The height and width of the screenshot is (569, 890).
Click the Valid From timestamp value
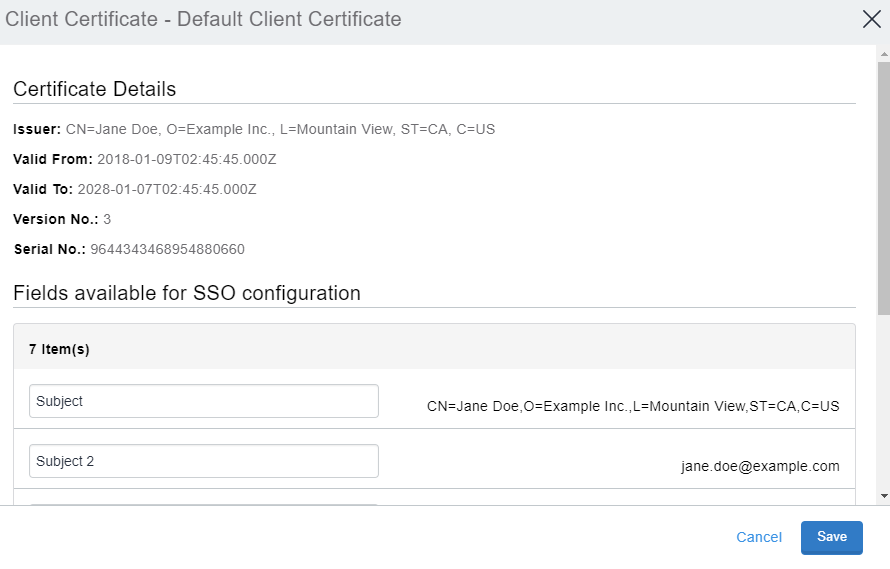186,159
